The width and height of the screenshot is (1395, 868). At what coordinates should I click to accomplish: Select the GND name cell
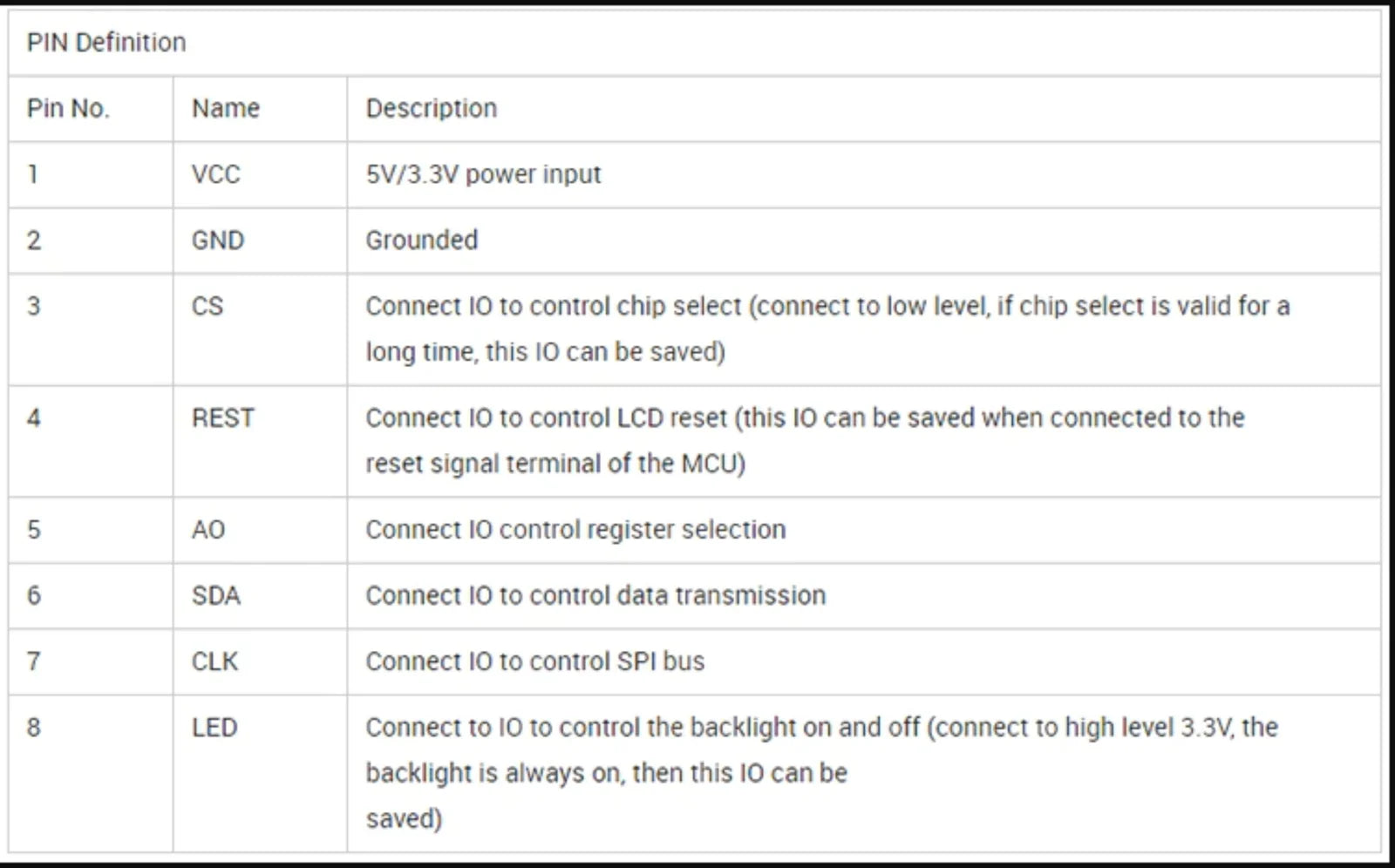[x=218, y=240]
